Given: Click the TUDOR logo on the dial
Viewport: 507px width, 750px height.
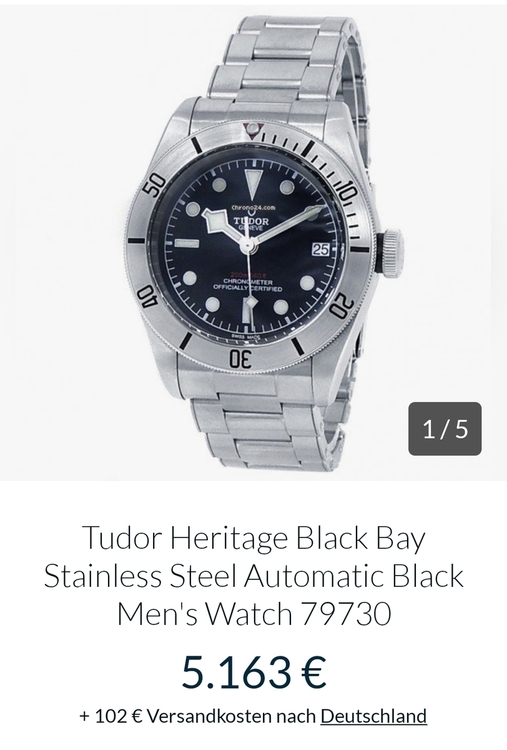Looking at the screenshot, I should tap(251, 221).
